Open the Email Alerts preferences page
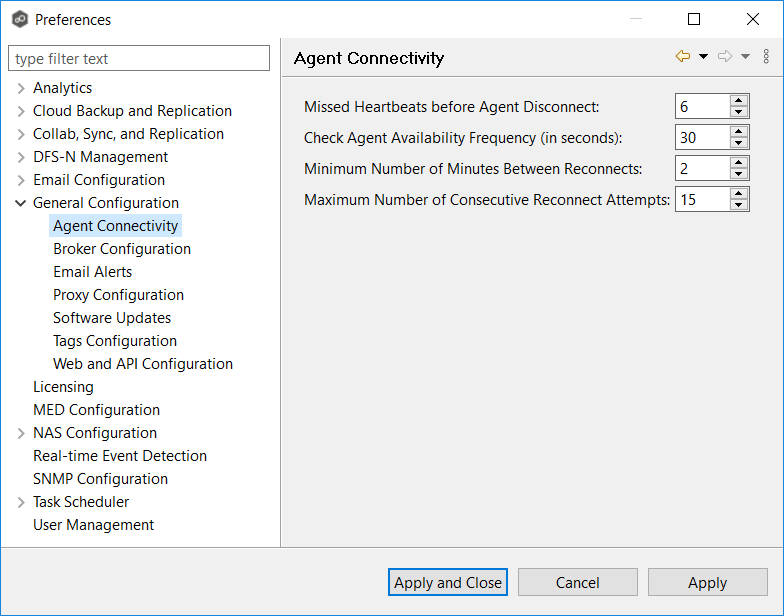Image resolution: width=784 pixels, height=616 pixels. [92, 272]
